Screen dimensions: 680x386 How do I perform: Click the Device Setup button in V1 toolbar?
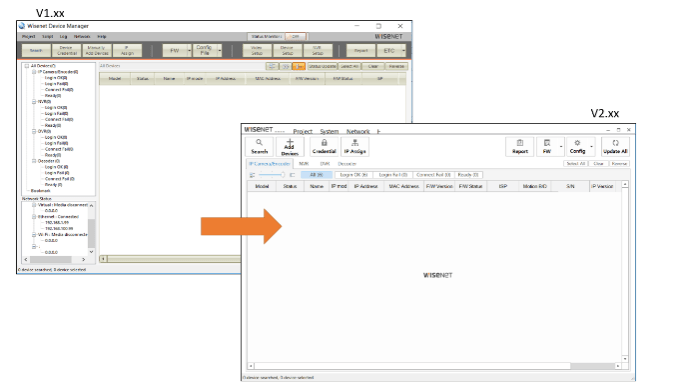click(287, 51)
